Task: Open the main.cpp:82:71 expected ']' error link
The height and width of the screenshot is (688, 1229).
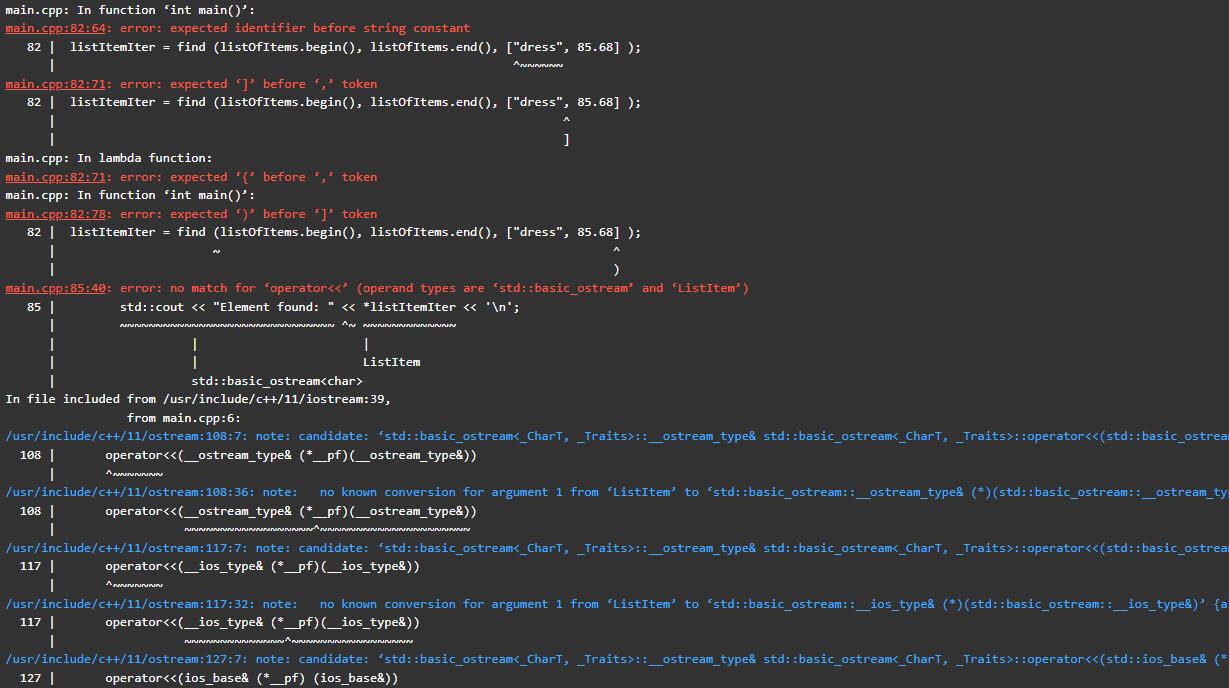Action: pyautogui.click(x=55, y=83)
